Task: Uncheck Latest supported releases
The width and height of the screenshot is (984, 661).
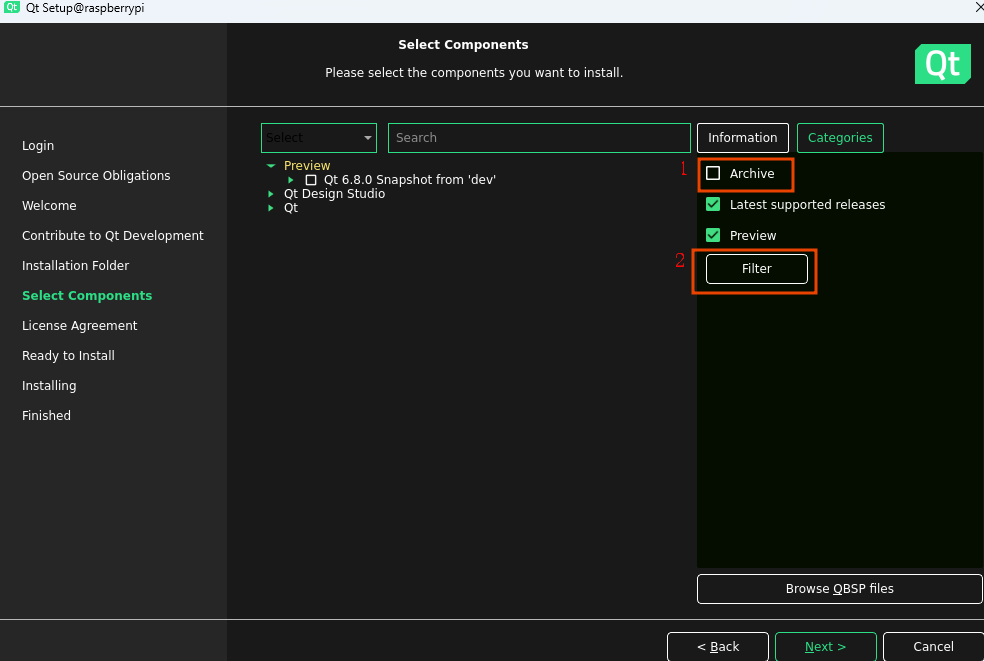Action: 713,204
